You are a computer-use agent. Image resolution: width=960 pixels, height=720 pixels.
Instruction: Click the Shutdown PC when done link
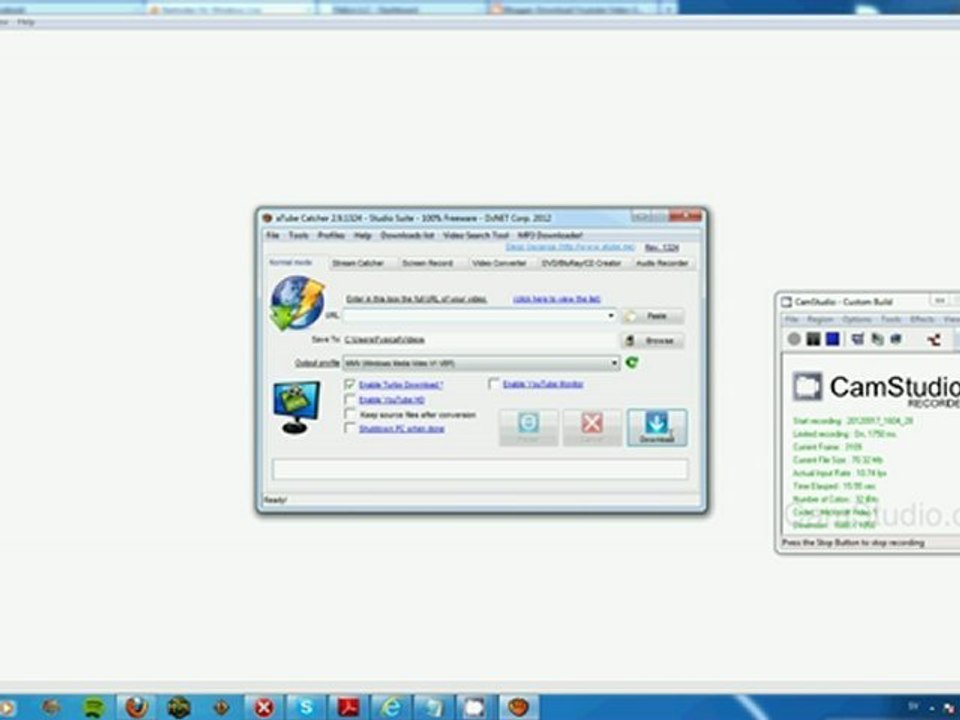coord(402,429)
